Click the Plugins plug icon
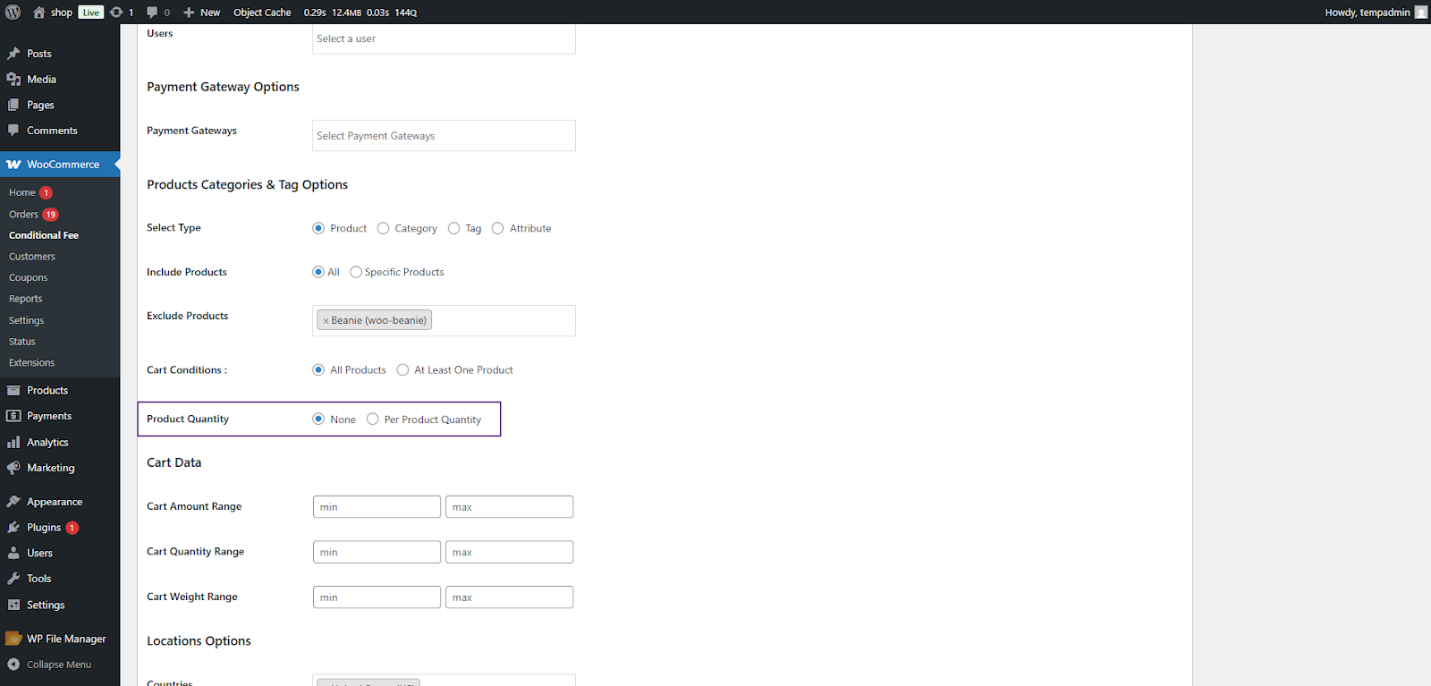This screenshot has height=686, width=1431. [x=13, y=527]
